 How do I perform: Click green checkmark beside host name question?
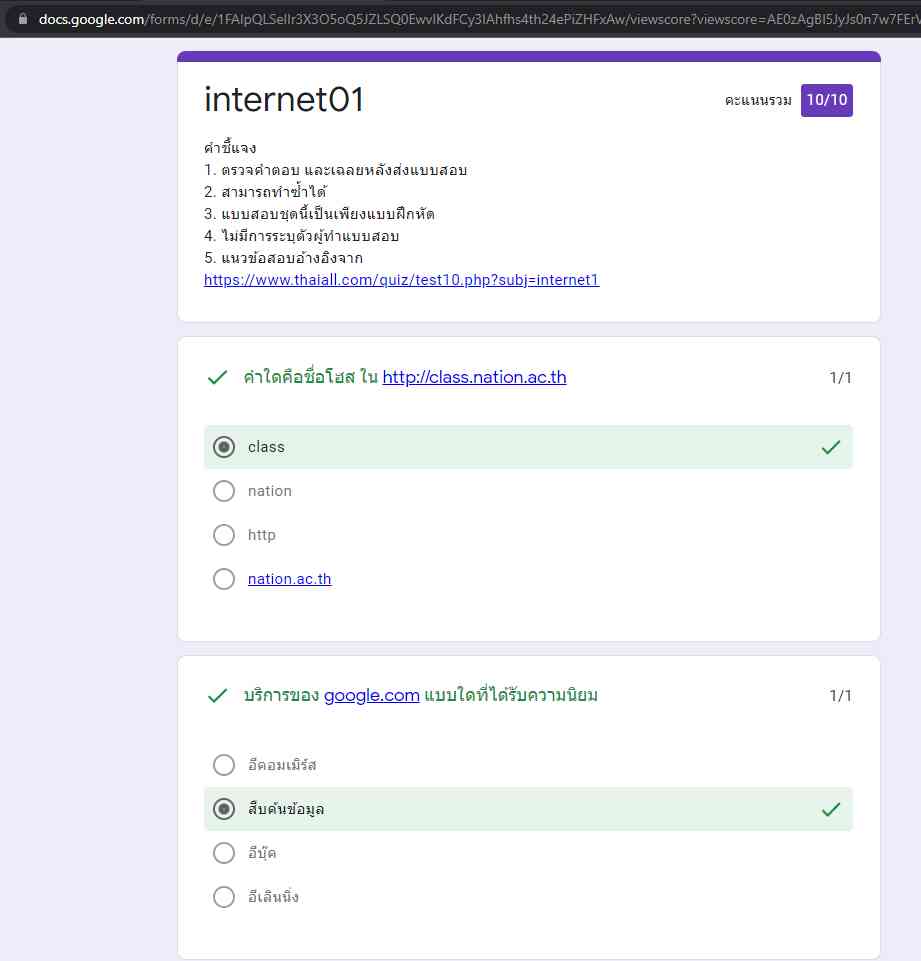217,378
